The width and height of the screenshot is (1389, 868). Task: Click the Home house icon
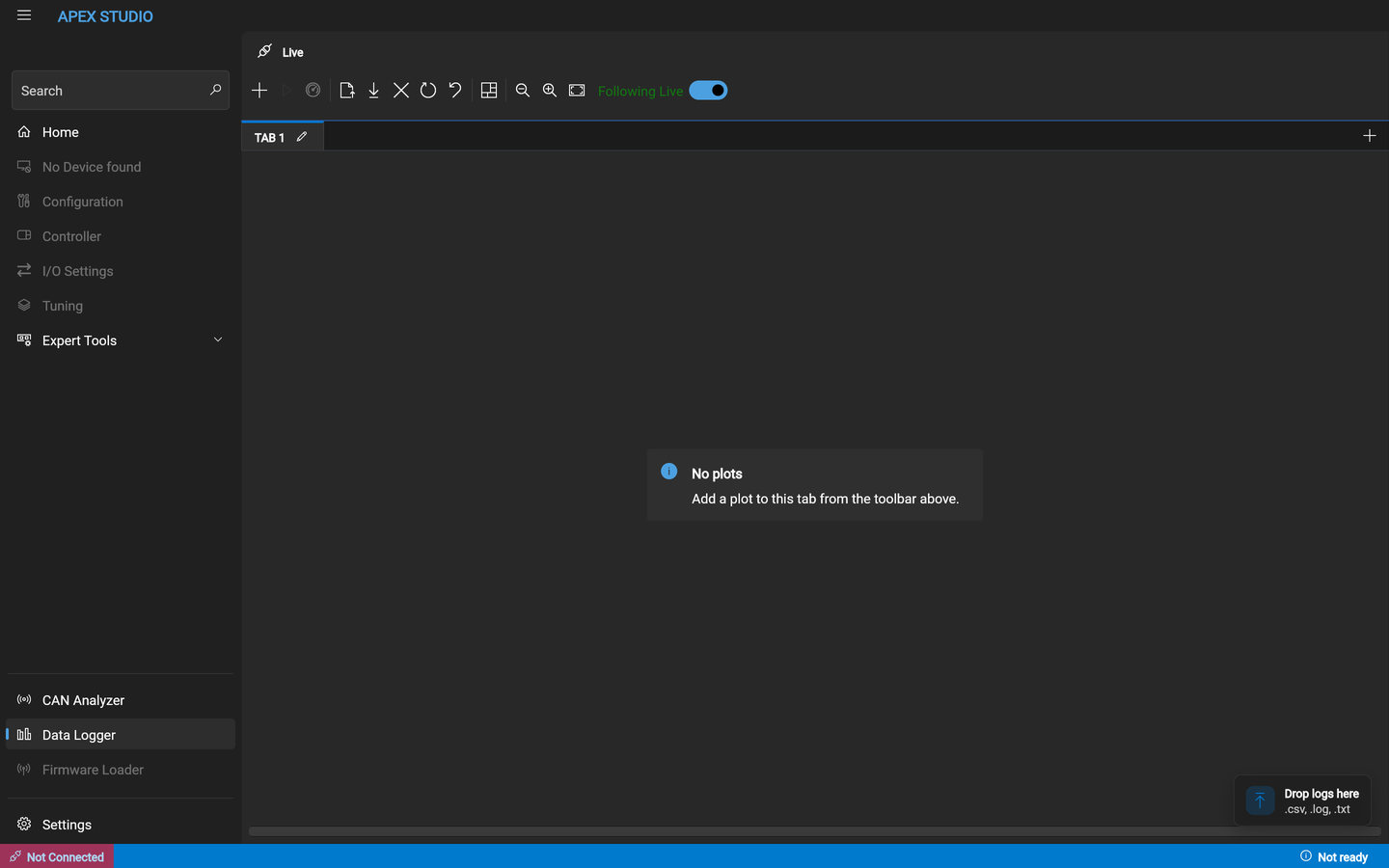coord(24,132)
